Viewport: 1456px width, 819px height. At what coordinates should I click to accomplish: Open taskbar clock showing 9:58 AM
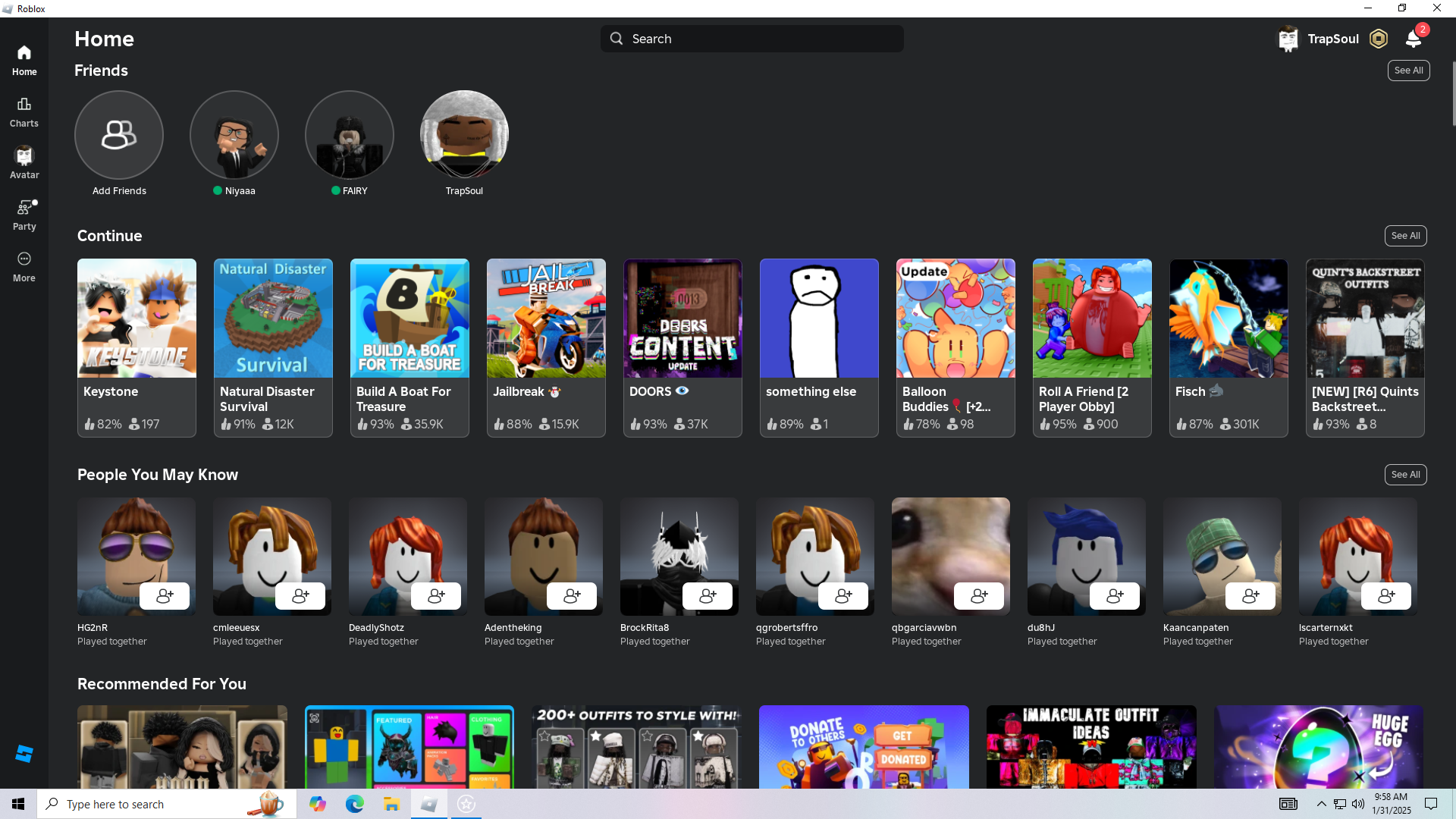point(1392,804)
